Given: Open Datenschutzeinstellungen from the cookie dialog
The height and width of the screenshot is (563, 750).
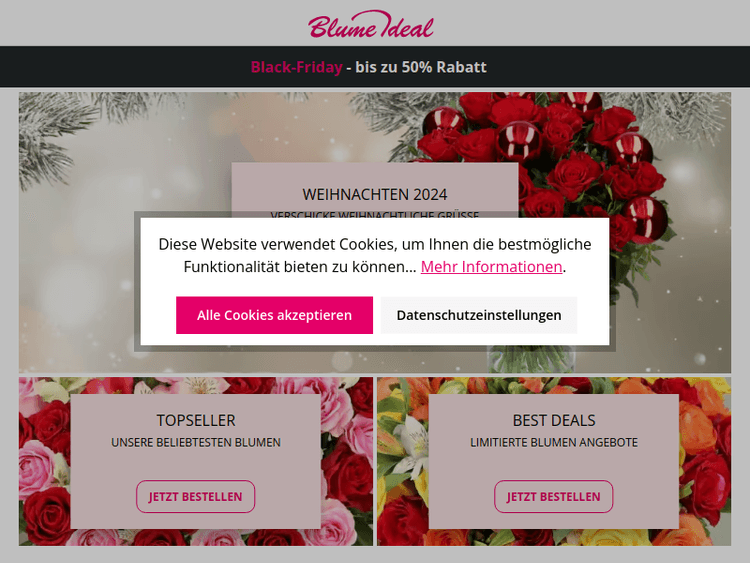Looking at the screenshot, I should pyautogui.click(x=479, y=315).
